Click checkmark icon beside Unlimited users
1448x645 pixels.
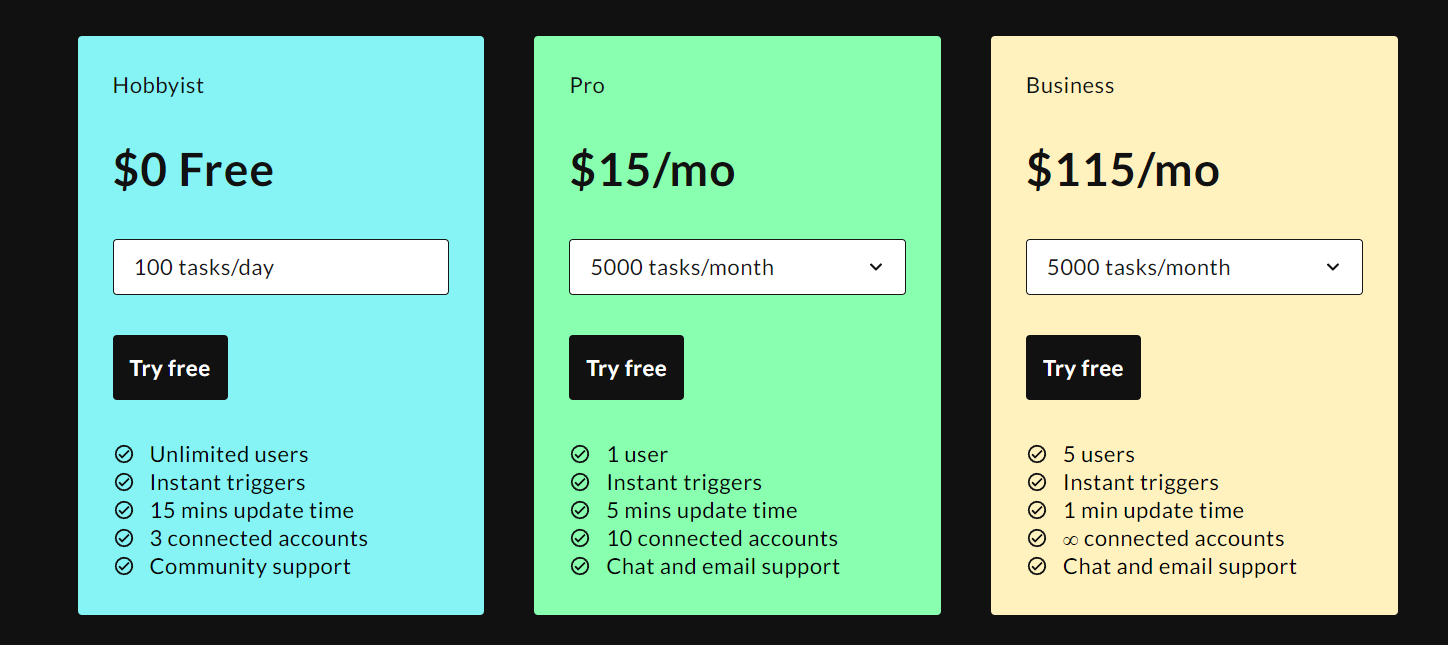(x=124, y=455)
